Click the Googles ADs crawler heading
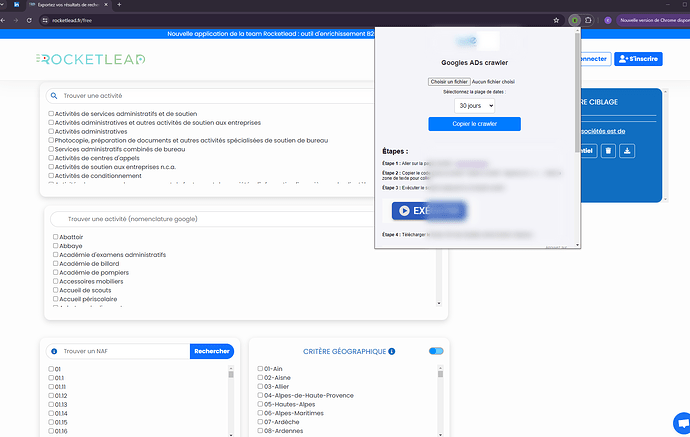 (x=474, y=63)
